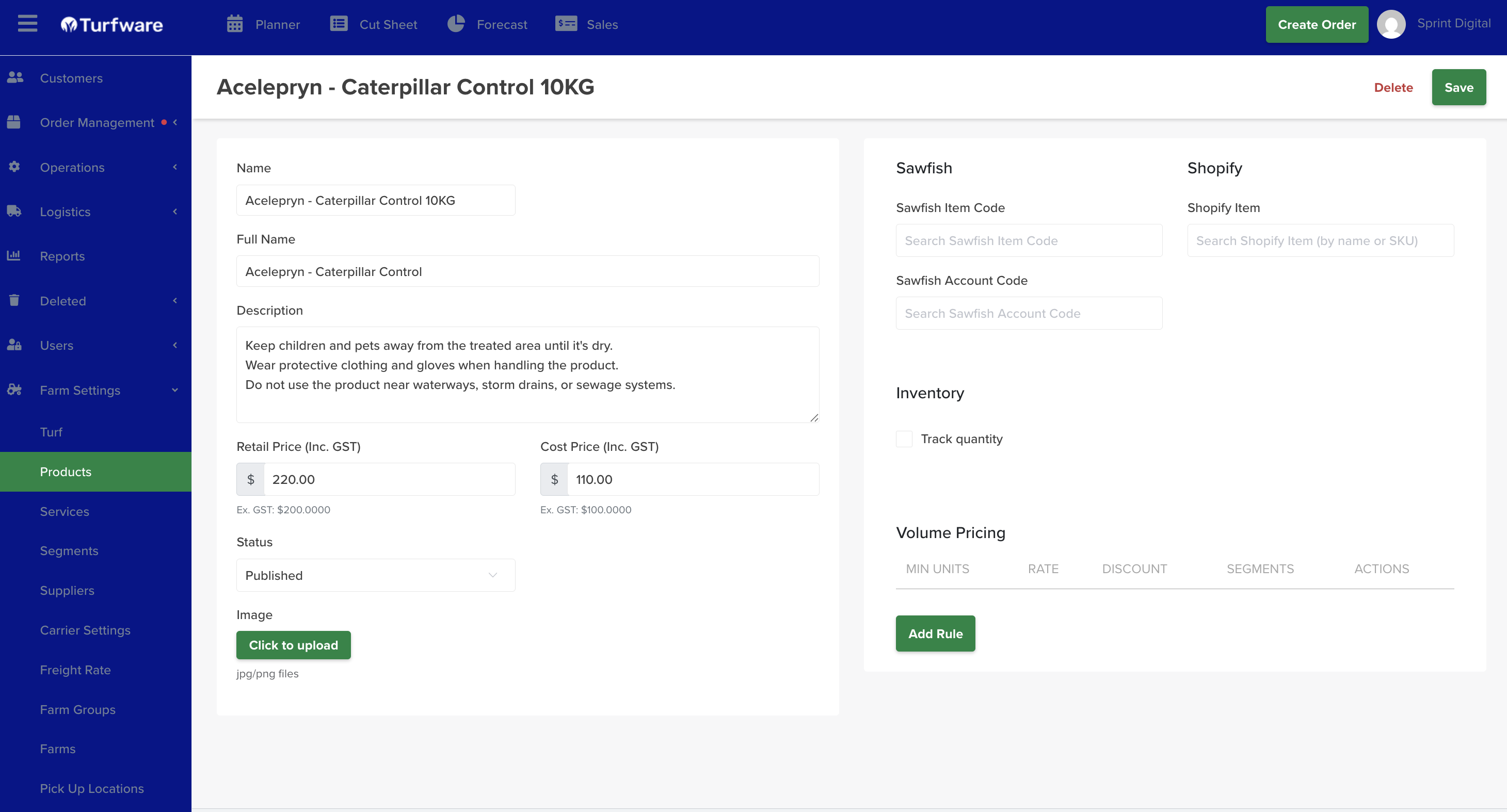Screen dimensions: 1507x812
Task: Click the SEGMENTS column header
Action: click(1260, 569)
